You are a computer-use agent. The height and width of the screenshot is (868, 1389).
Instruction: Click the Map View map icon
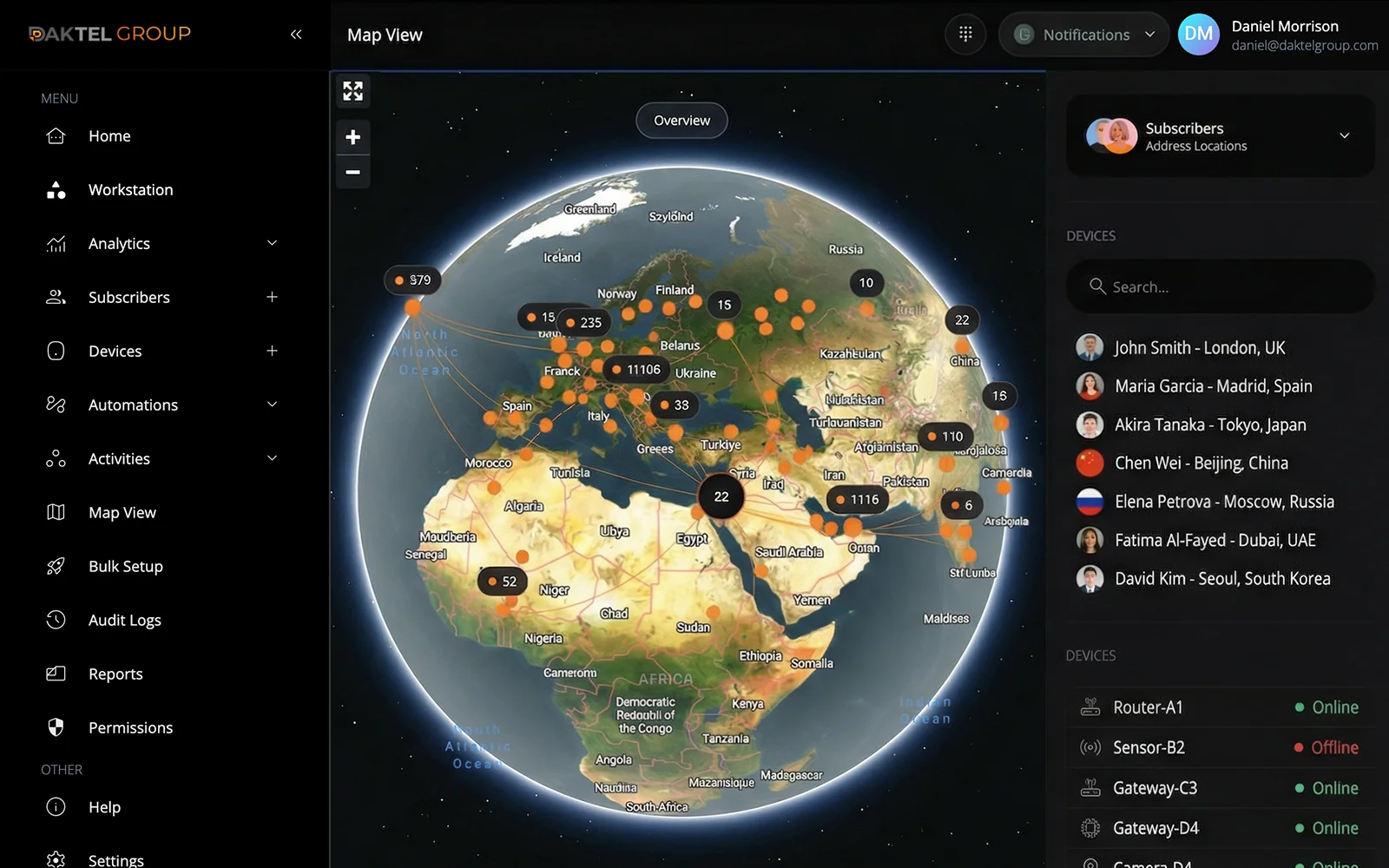56,513
